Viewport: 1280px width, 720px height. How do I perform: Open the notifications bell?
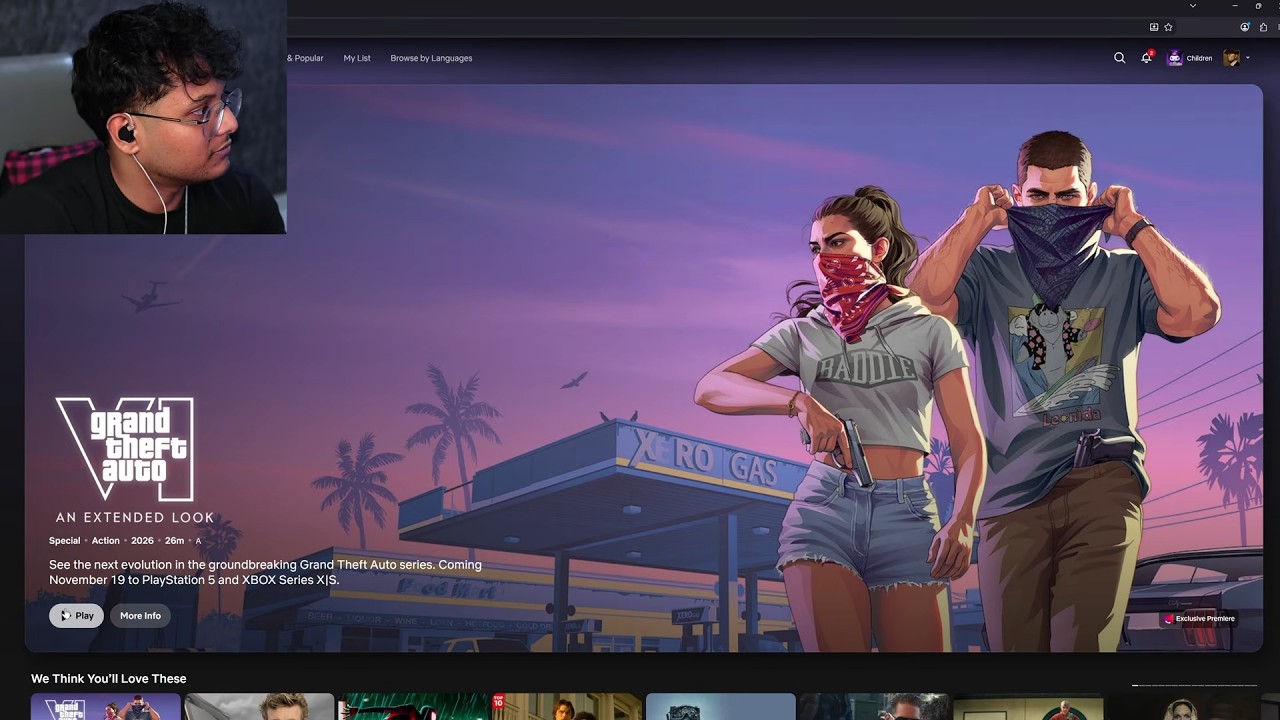click(1146, 58)
